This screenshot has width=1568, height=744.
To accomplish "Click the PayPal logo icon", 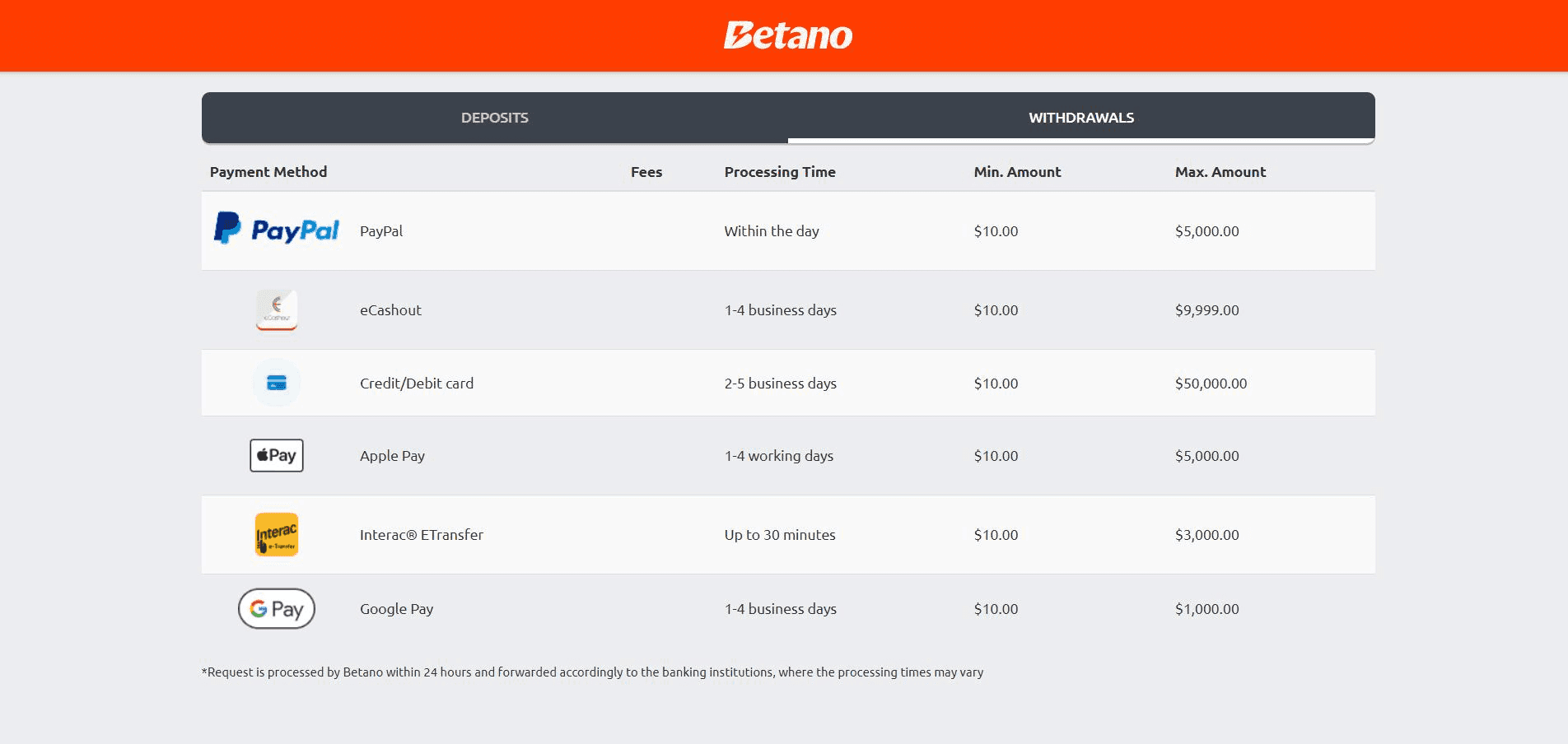I will pos(277,229).
